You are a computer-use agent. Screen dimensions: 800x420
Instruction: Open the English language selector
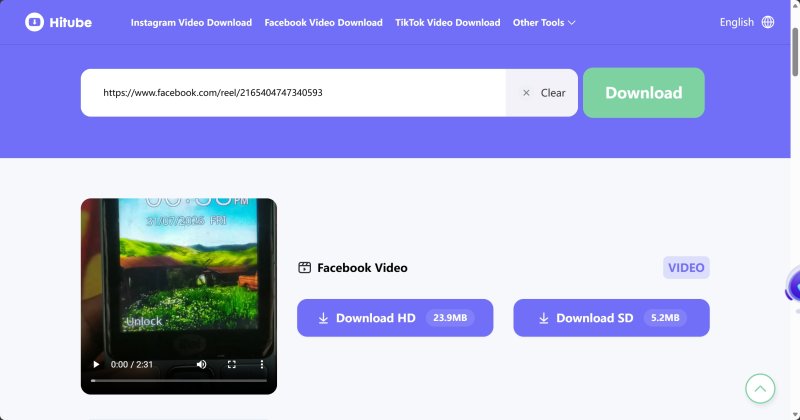[x=736, y=22]
